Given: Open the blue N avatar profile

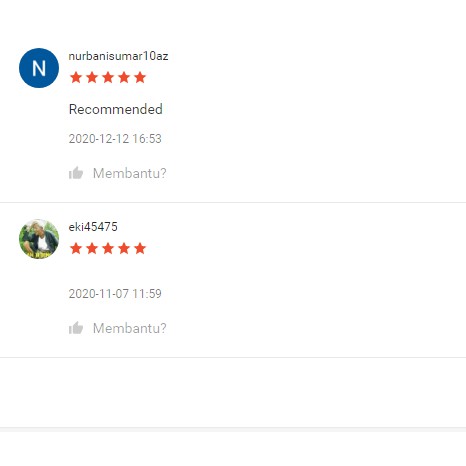Looking at the screenshot, I should pos(39,68).
